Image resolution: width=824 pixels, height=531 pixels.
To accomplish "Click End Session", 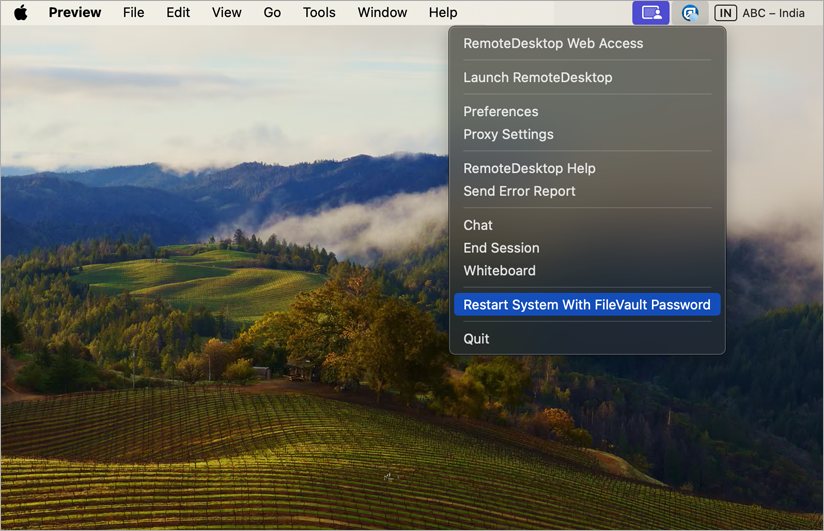I will point(501,249).
